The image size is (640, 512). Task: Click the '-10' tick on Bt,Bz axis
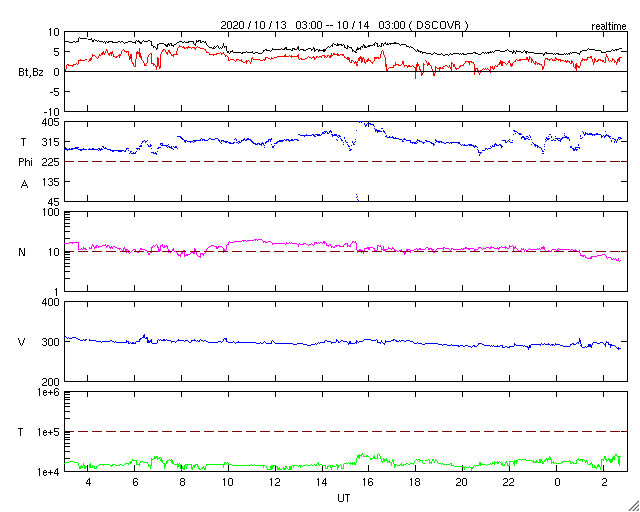click(52, 111)
